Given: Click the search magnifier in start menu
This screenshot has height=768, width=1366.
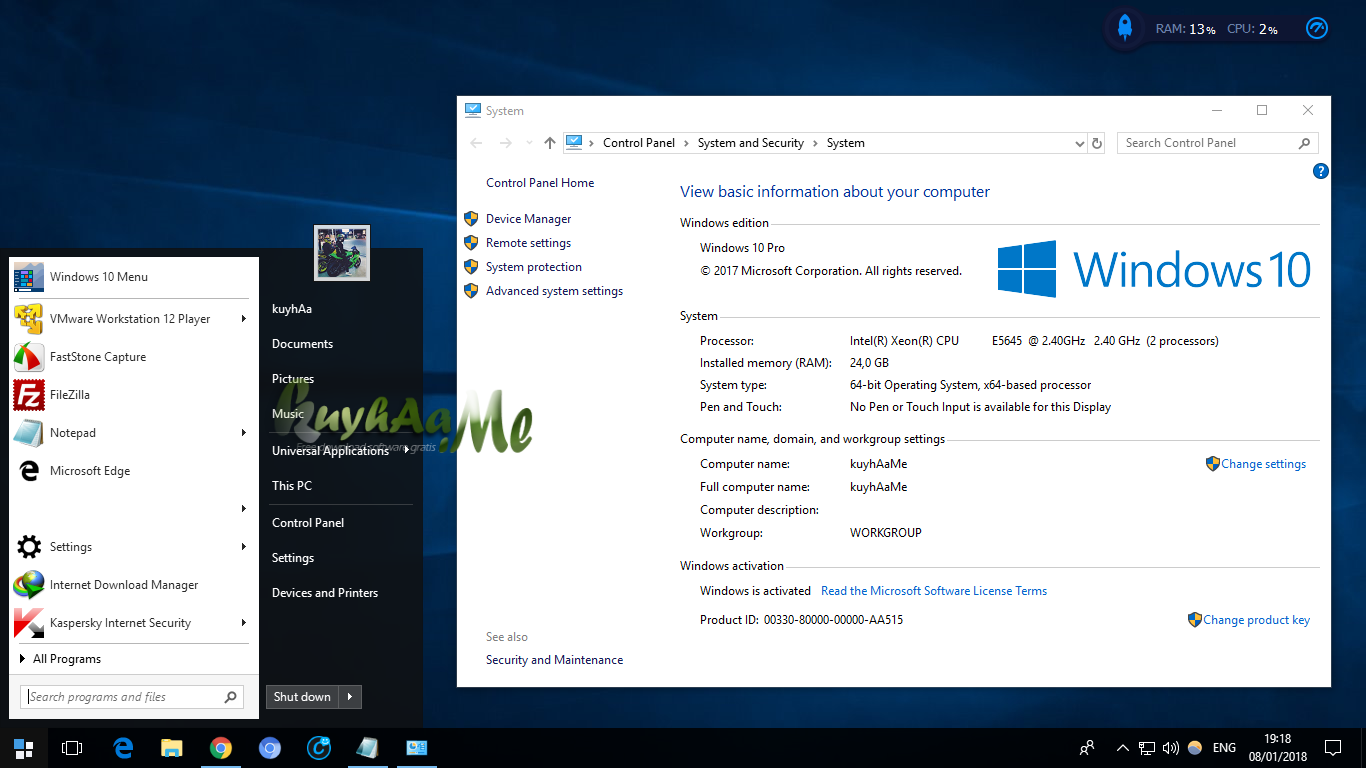Looking at the screenshot, I should click(x=231, y=697).
